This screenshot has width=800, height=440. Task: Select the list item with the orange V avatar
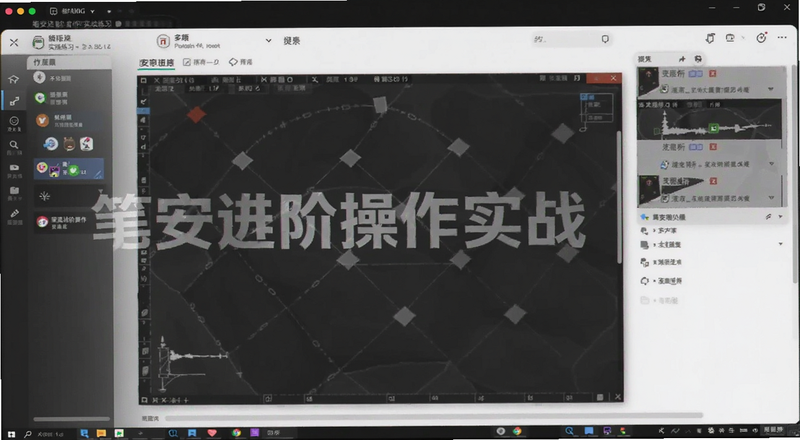[x=69, y=121]
